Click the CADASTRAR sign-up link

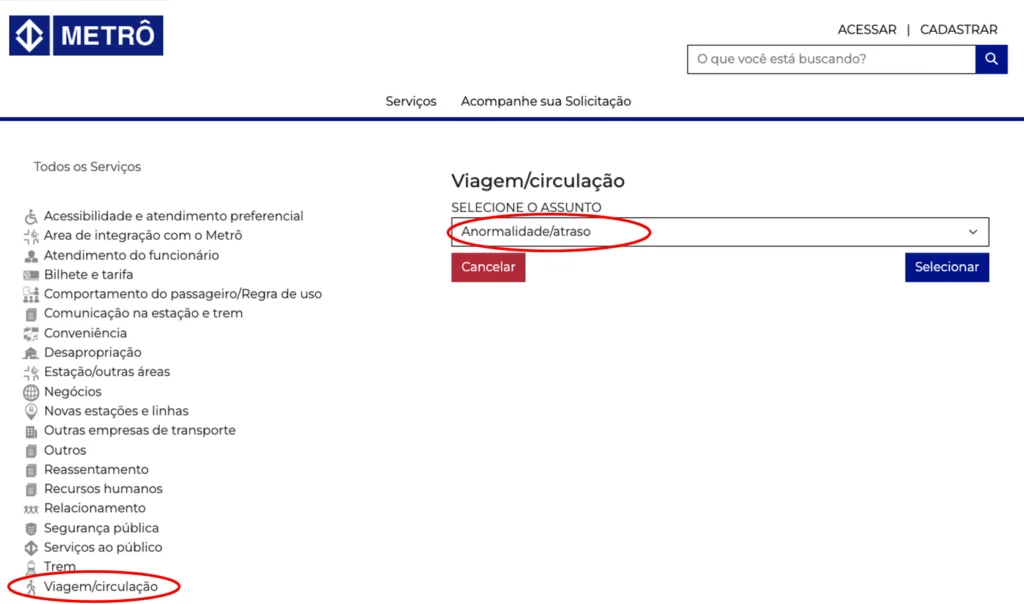958,30
